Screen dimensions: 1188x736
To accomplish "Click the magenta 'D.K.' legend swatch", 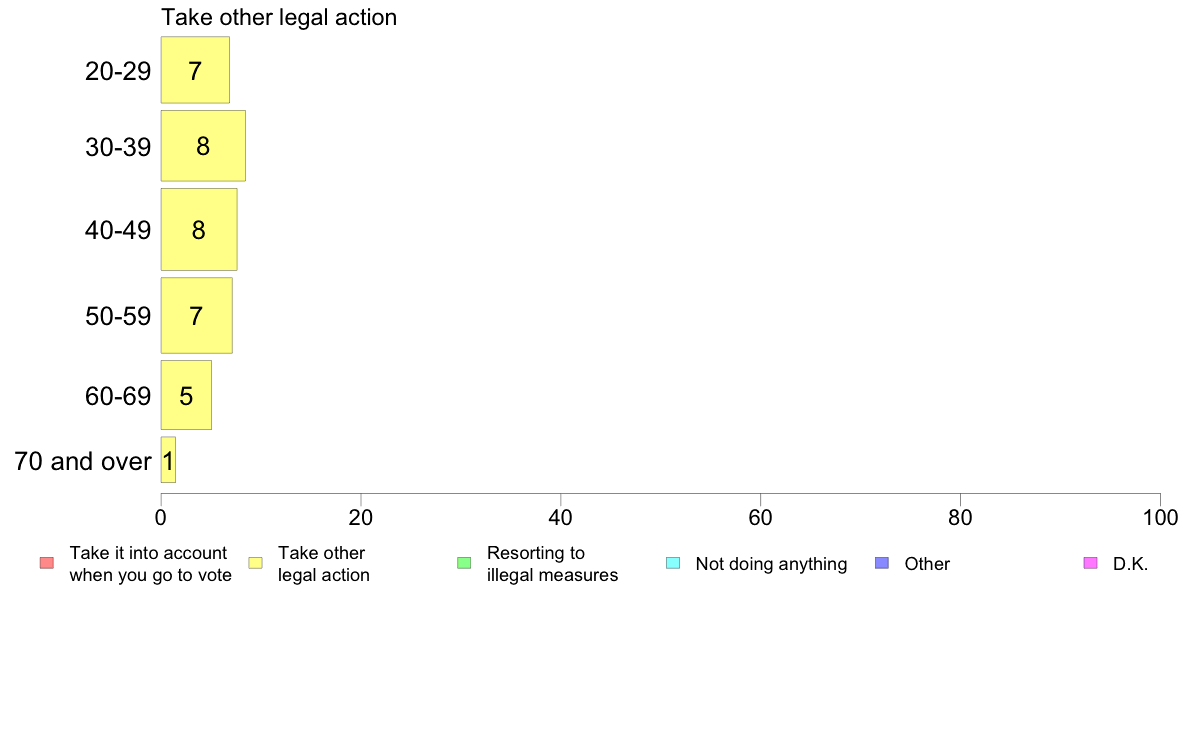I will 1091,563.
